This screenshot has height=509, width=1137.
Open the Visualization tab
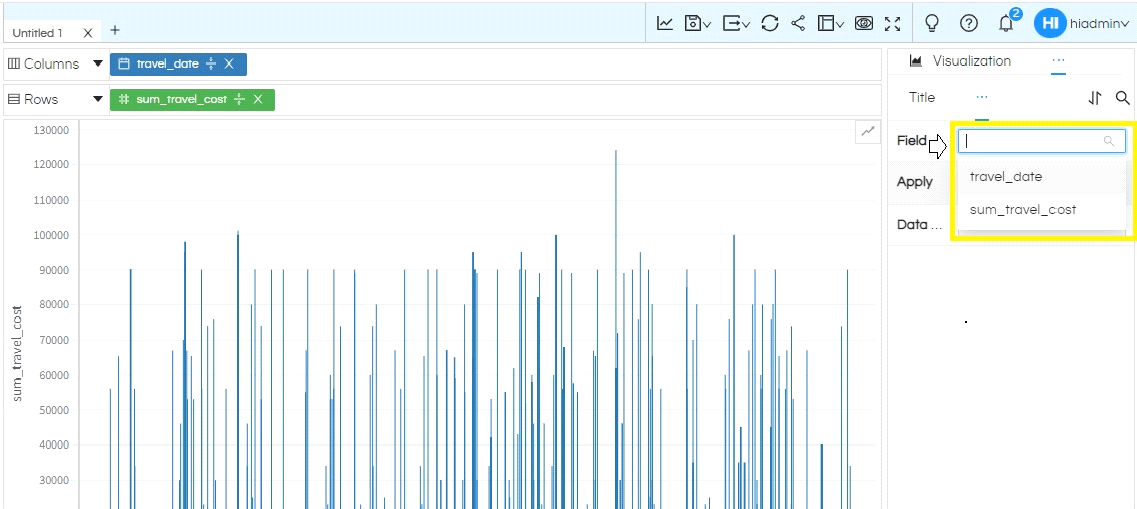coord(972,61)
